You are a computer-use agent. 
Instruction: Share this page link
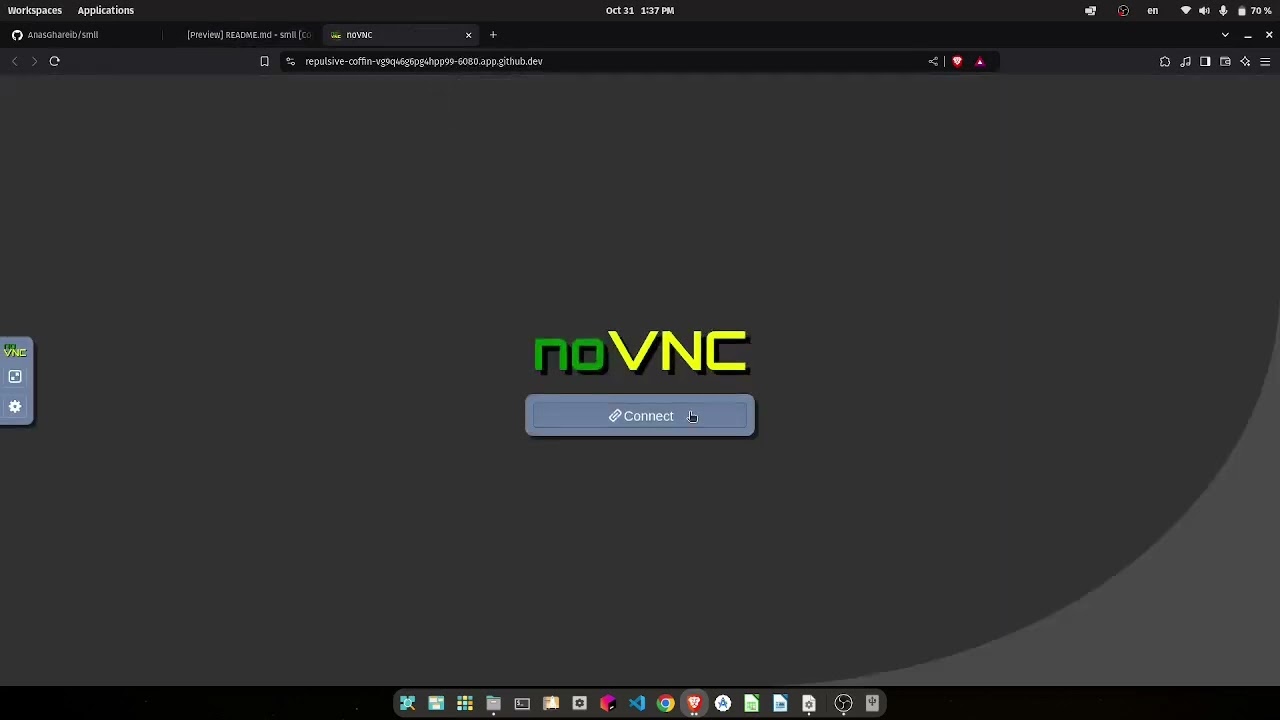(x=933, y=61)
